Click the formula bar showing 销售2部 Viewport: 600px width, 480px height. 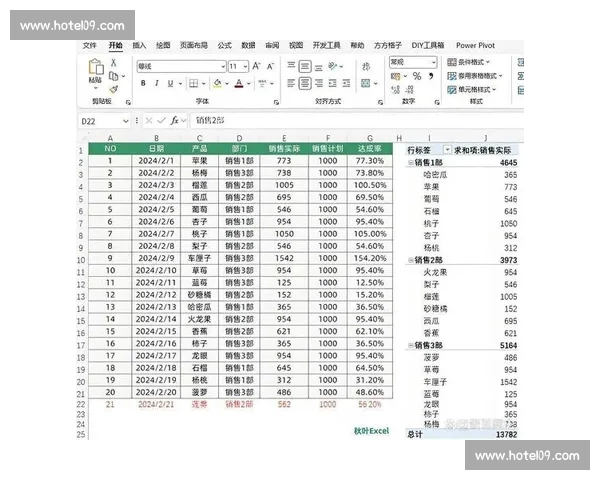(x=356, y=121)
